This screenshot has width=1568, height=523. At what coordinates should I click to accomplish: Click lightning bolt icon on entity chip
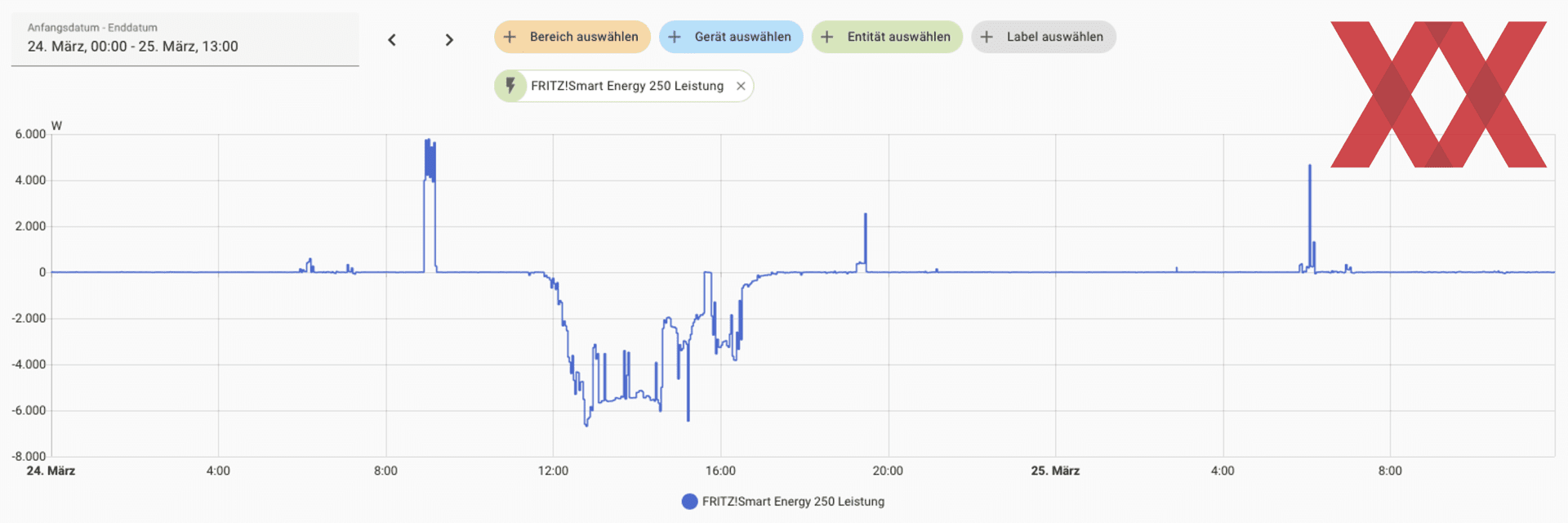(510, 86)
